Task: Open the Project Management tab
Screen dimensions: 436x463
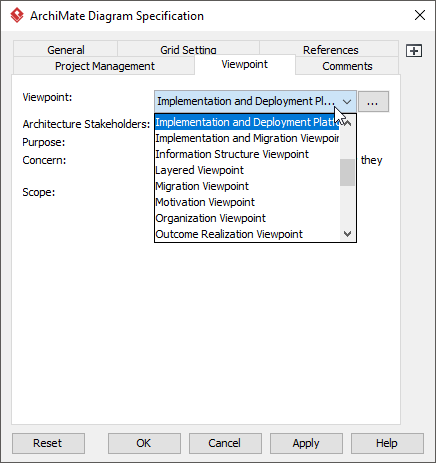Action: click(104, 66)
